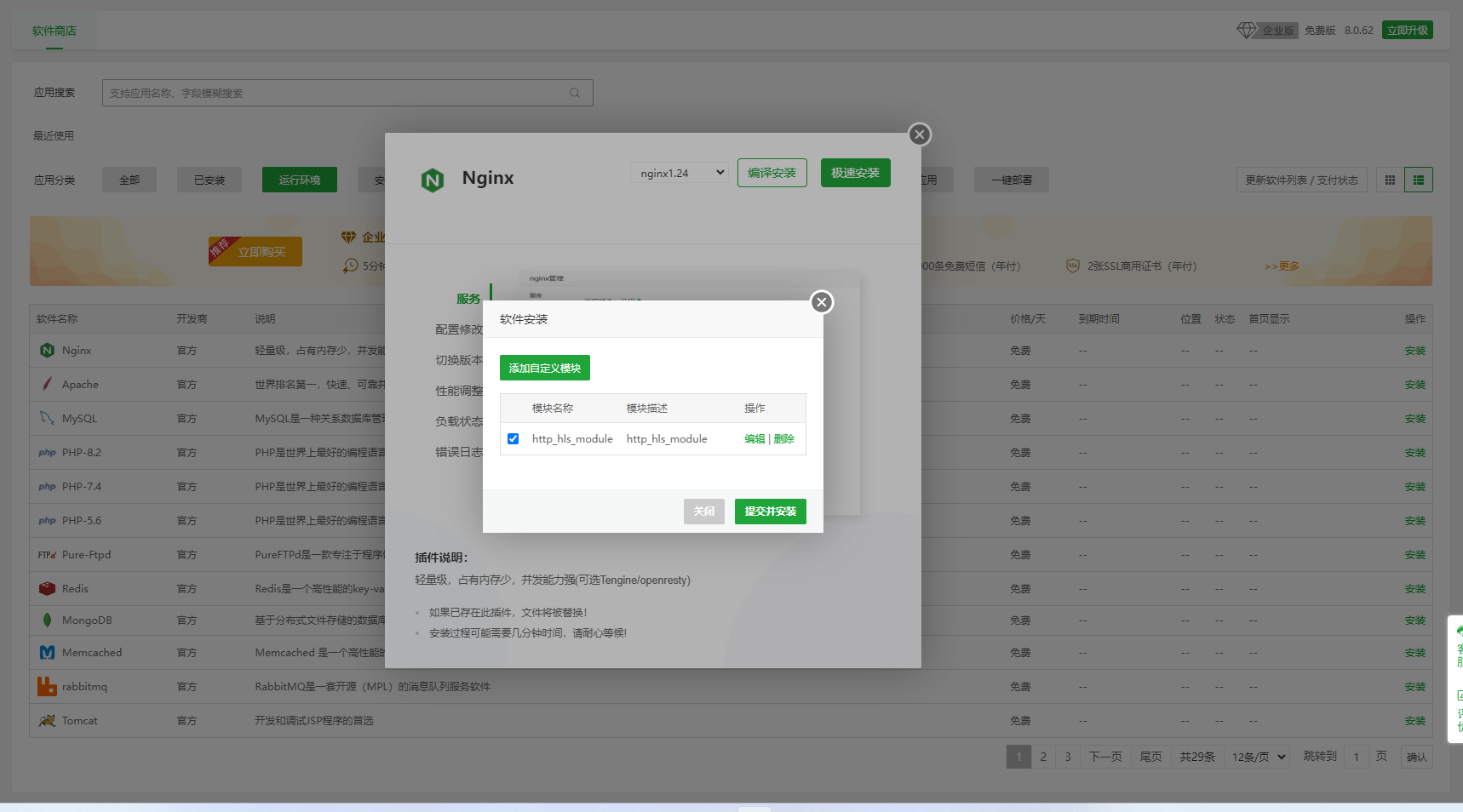Click 安装 link for rabbitmq row

click(x=1415, y=686)
